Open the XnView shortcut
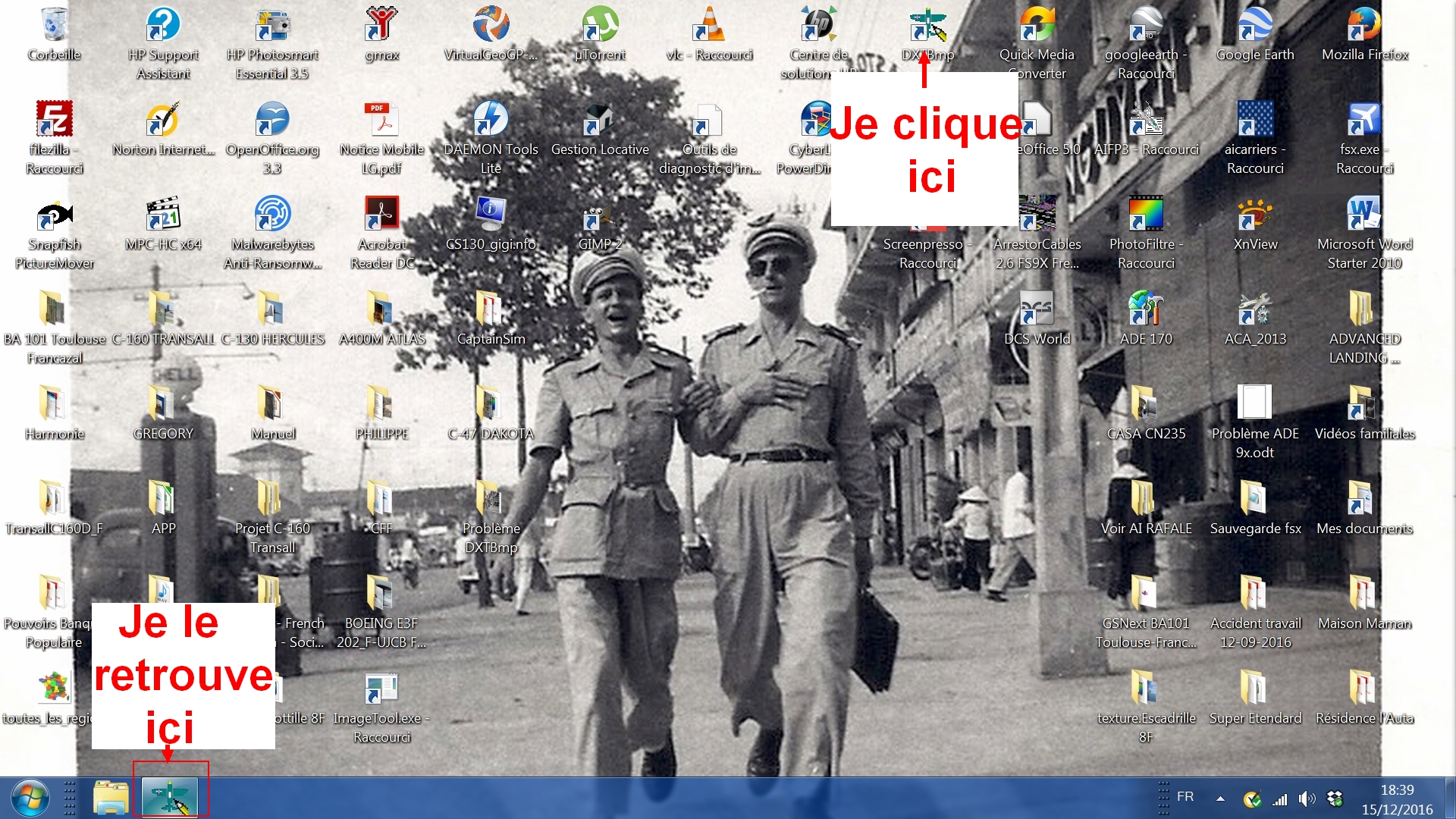Viewport: 1456px width, 819px height. [x=1255, y=215]
